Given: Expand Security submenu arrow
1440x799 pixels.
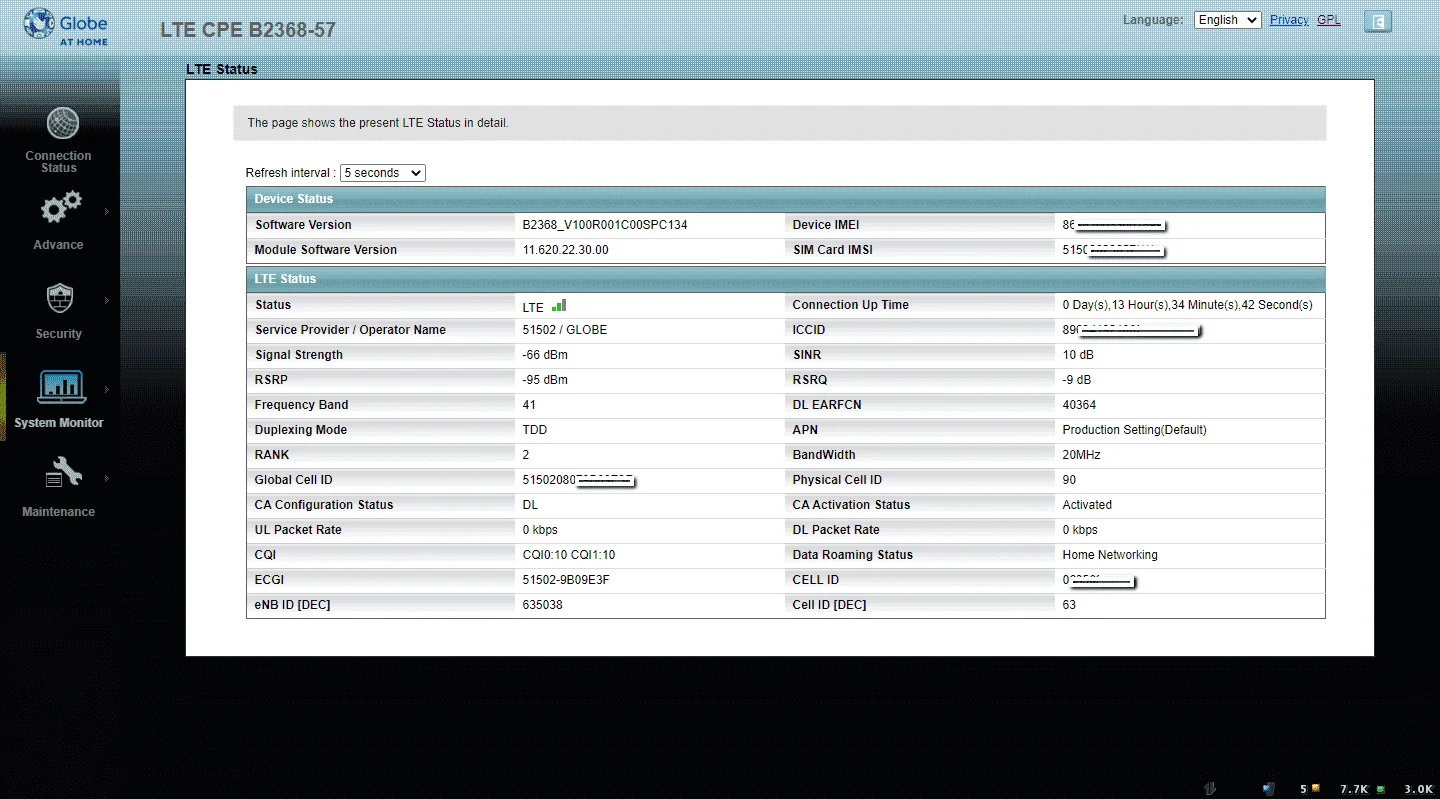Looking at the screenshot, I should pyautogui.click(x=107, y=300).
